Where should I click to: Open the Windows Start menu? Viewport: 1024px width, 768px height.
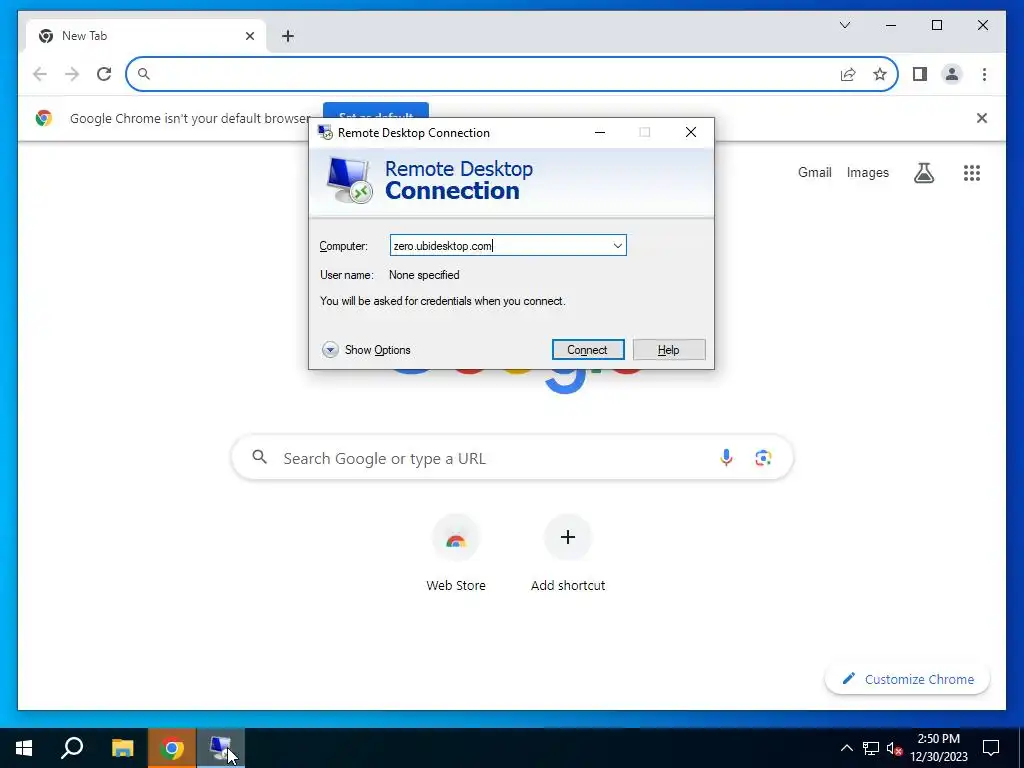[x=24, y=748]
